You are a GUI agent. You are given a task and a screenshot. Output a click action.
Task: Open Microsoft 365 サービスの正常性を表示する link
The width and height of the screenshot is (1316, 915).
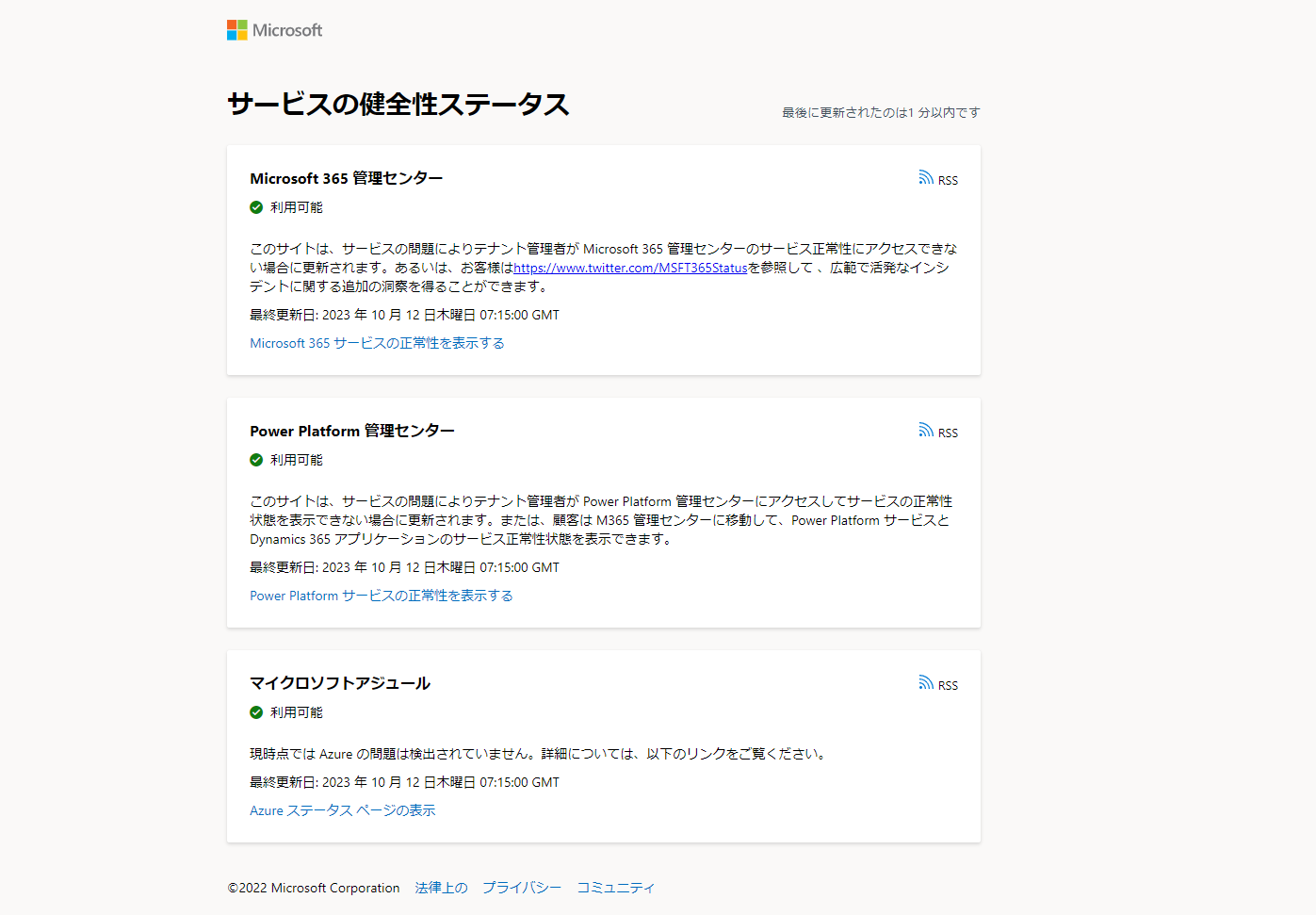(x=377, y=343)
